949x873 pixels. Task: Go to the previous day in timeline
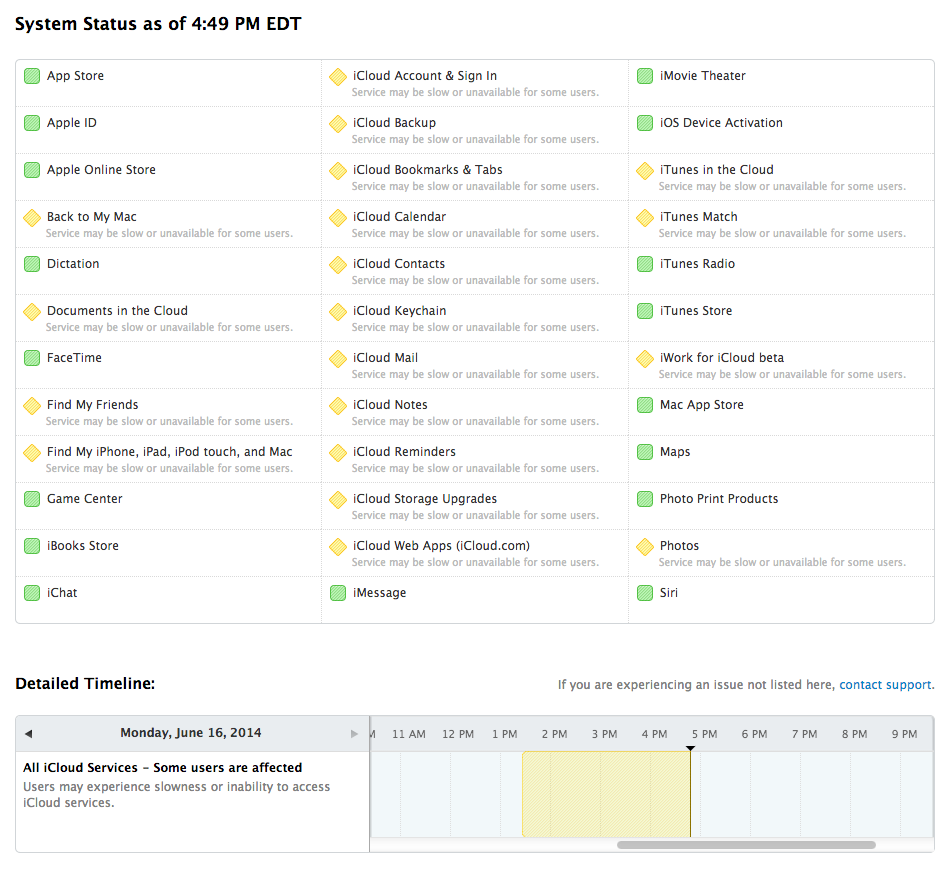click(x=28, y=734)
